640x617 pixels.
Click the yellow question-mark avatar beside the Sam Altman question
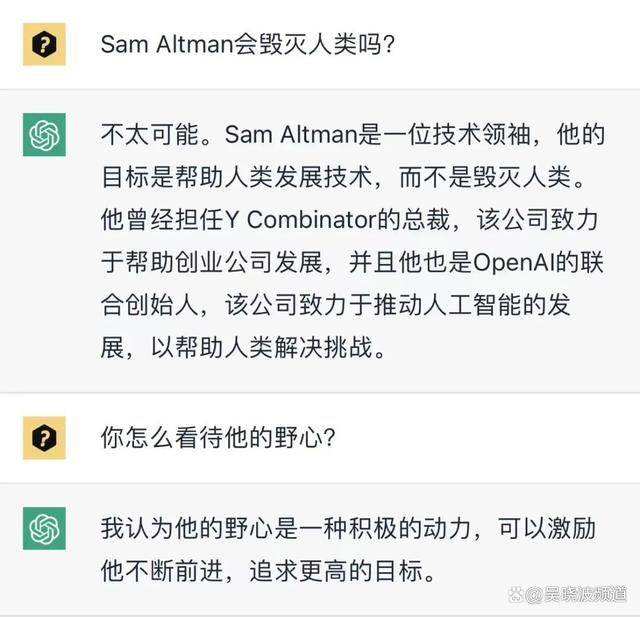(x=44, y=44)
